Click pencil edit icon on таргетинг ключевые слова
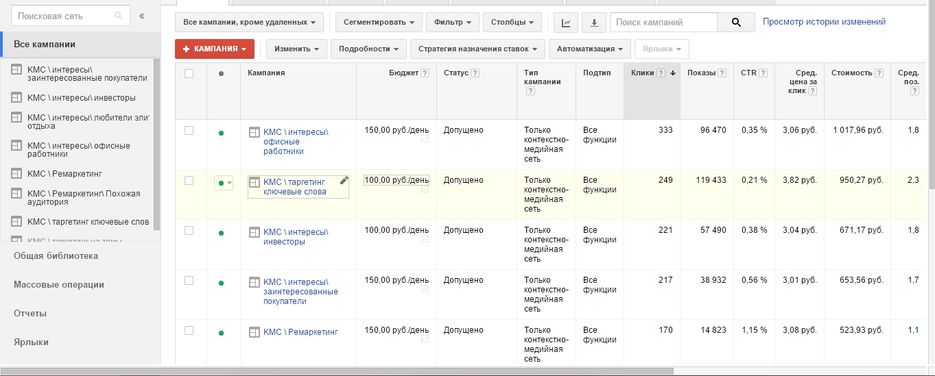 (x=343, y=181)
